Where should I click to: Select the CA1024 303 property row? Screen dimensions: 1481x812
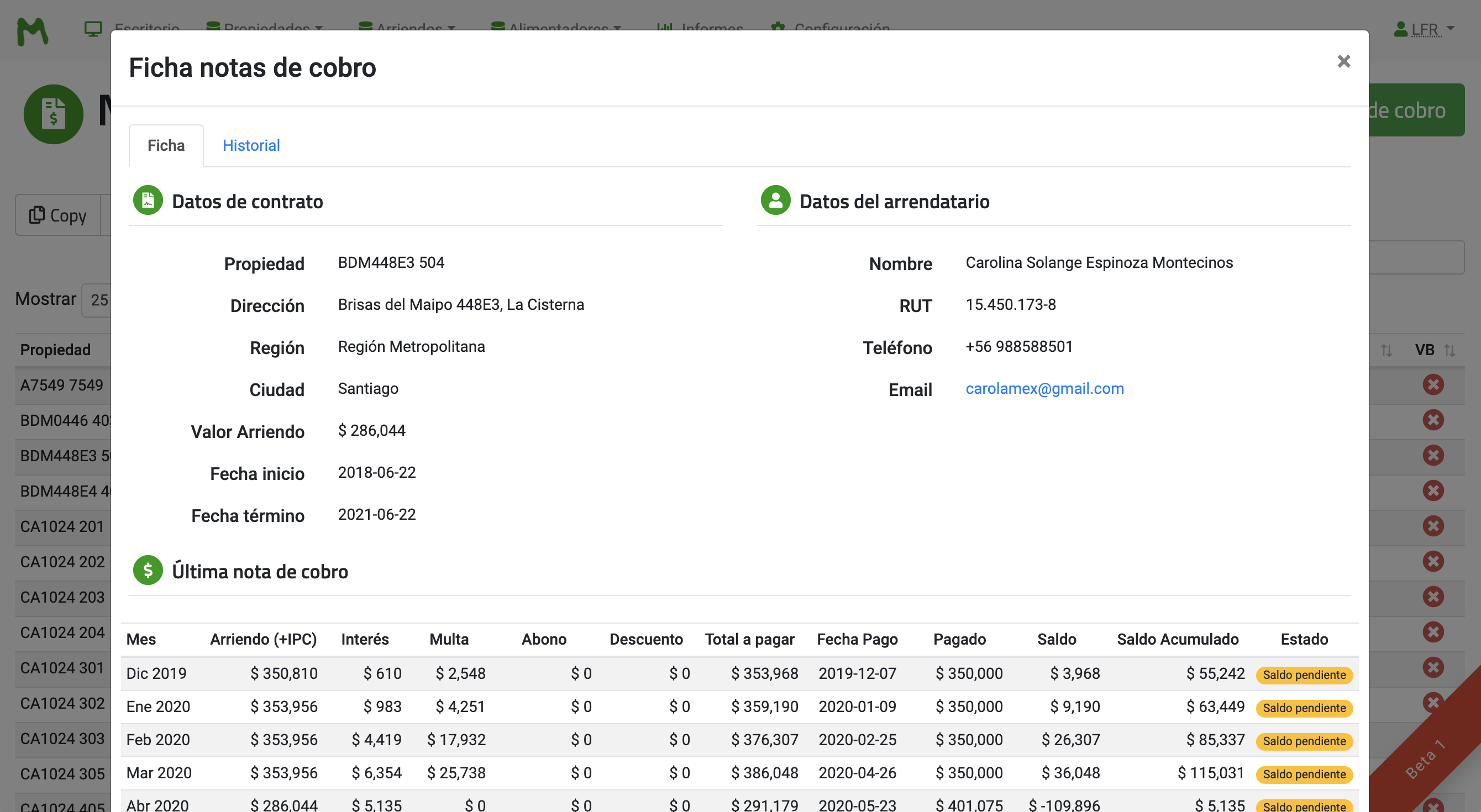[61, 739]
